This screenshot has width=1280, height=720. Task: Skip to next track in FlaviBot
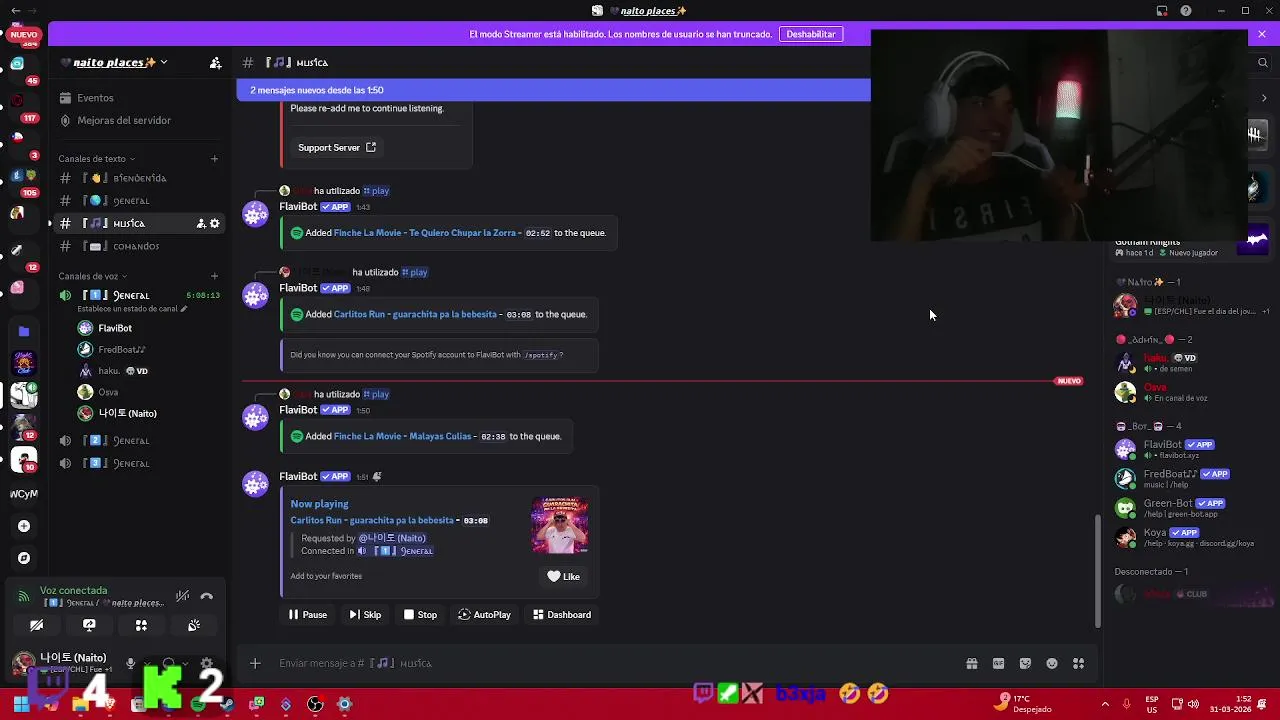[365, 615]
